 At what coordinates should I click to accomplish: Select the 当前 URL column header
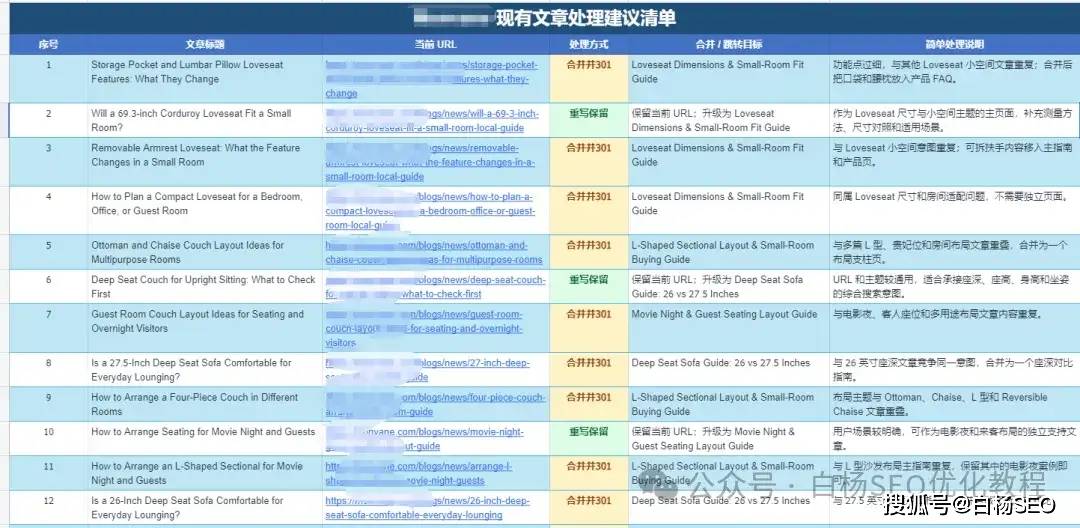(435, 44)
